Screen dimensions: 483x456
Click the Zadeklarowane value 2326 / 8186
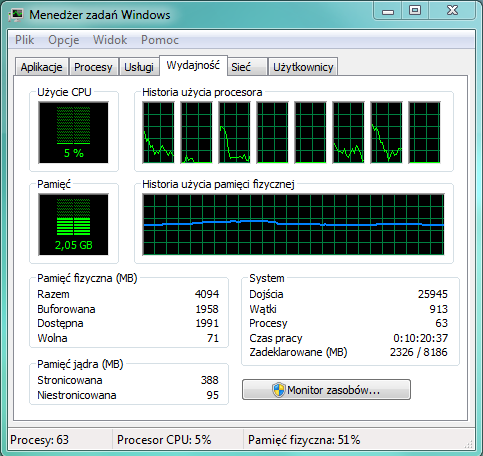tap(419, 352)
